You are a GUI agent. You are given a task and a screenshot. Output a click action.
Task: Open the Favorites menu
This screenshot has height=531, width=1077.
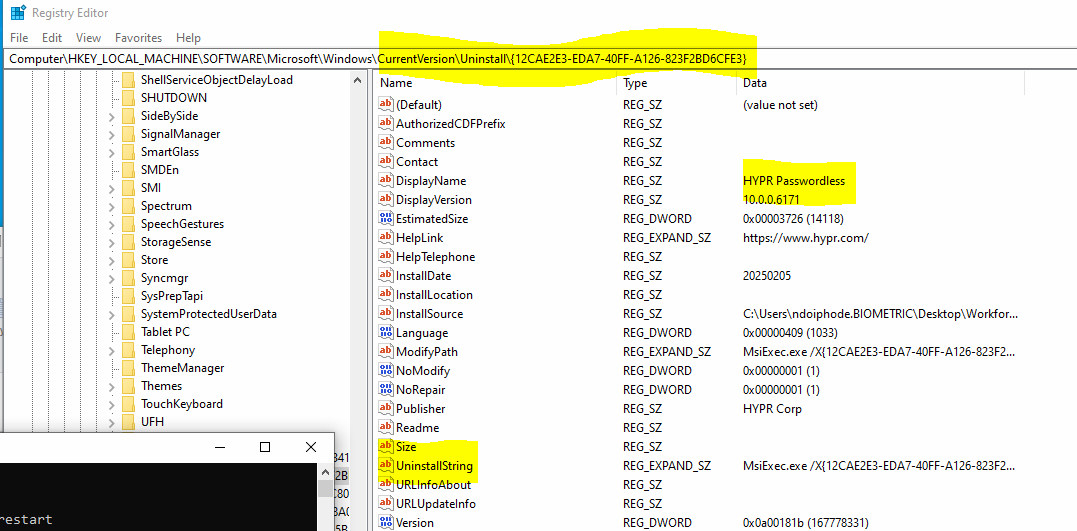point(139,38)
